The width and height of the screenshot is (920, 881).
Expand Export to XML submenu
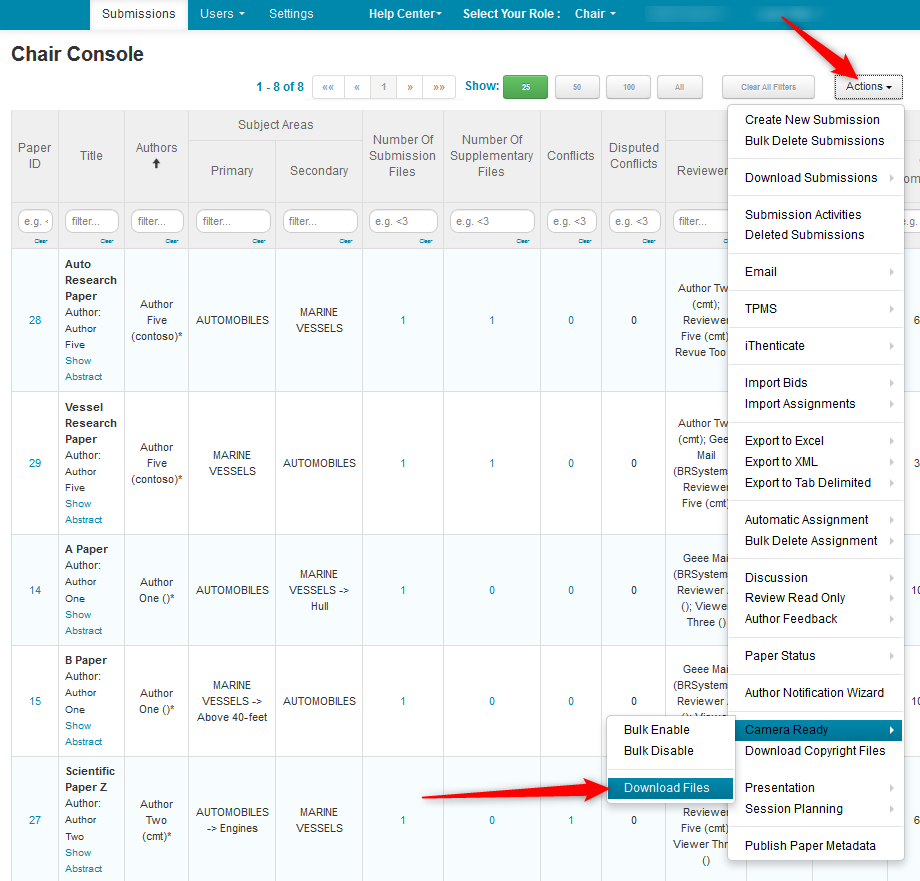pyautogui.click(x=816, y=462)
